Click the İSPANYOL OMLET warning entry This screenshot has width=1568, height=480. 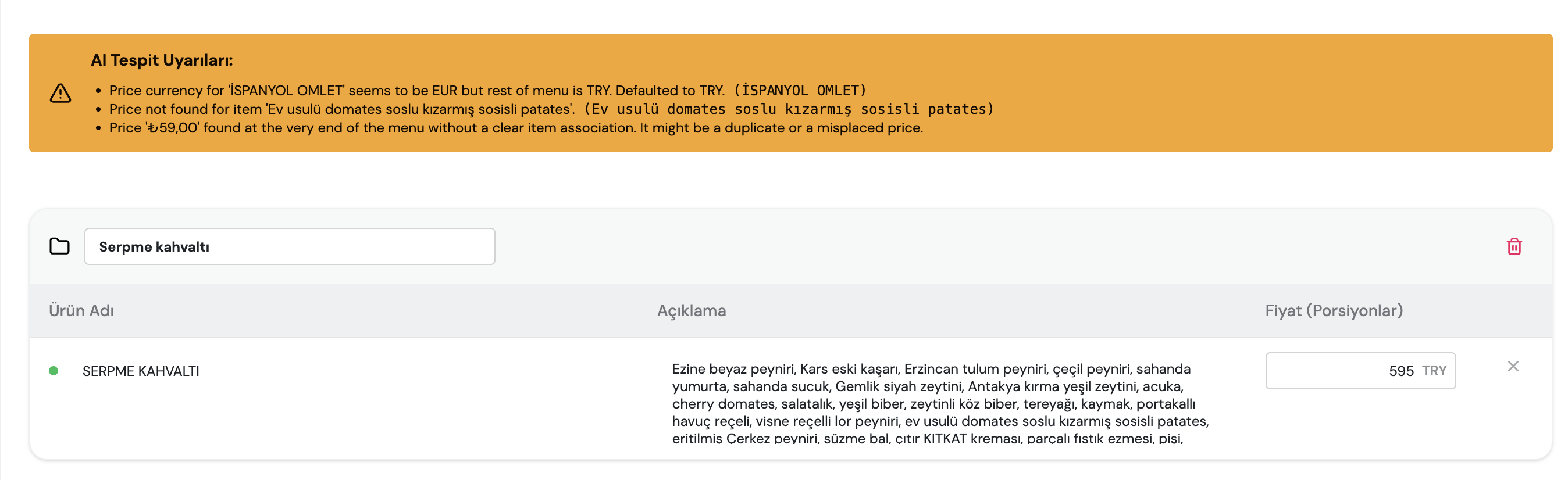point(487,89)
